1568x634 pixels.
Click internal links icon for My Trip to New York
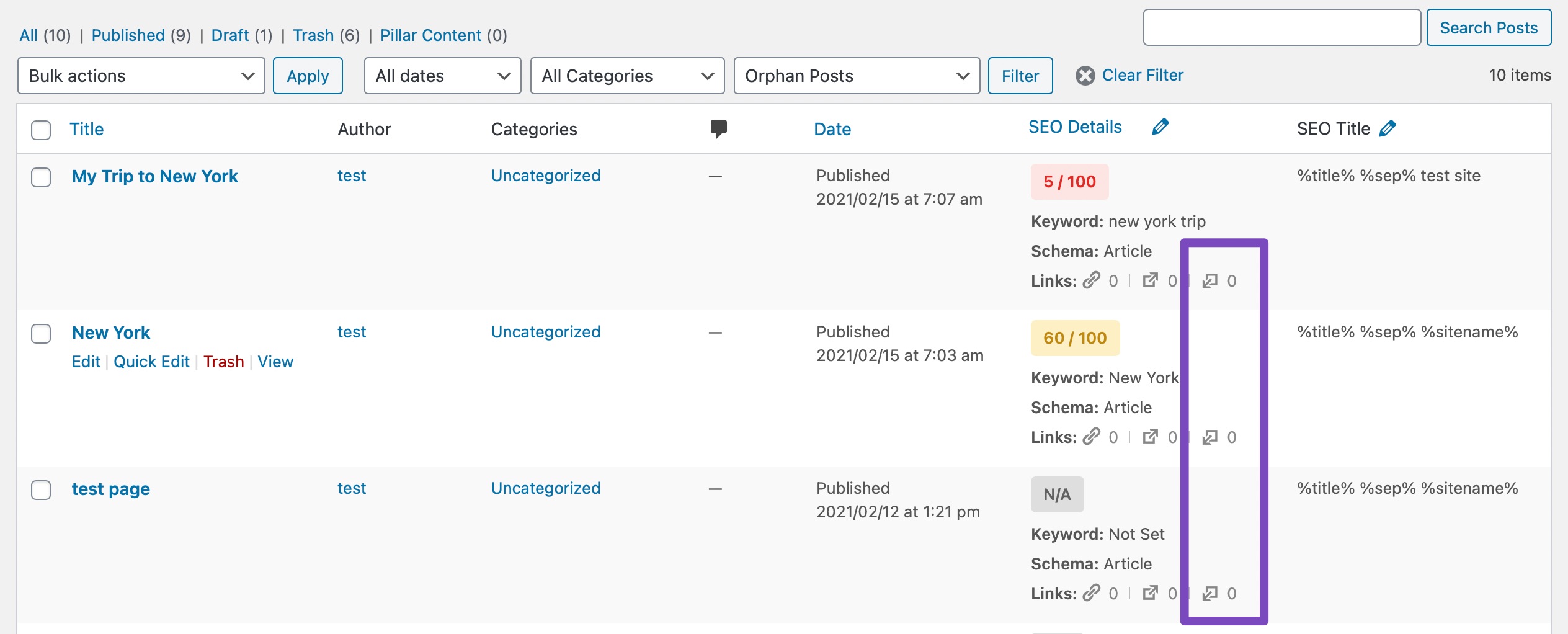coord(1092,281)
